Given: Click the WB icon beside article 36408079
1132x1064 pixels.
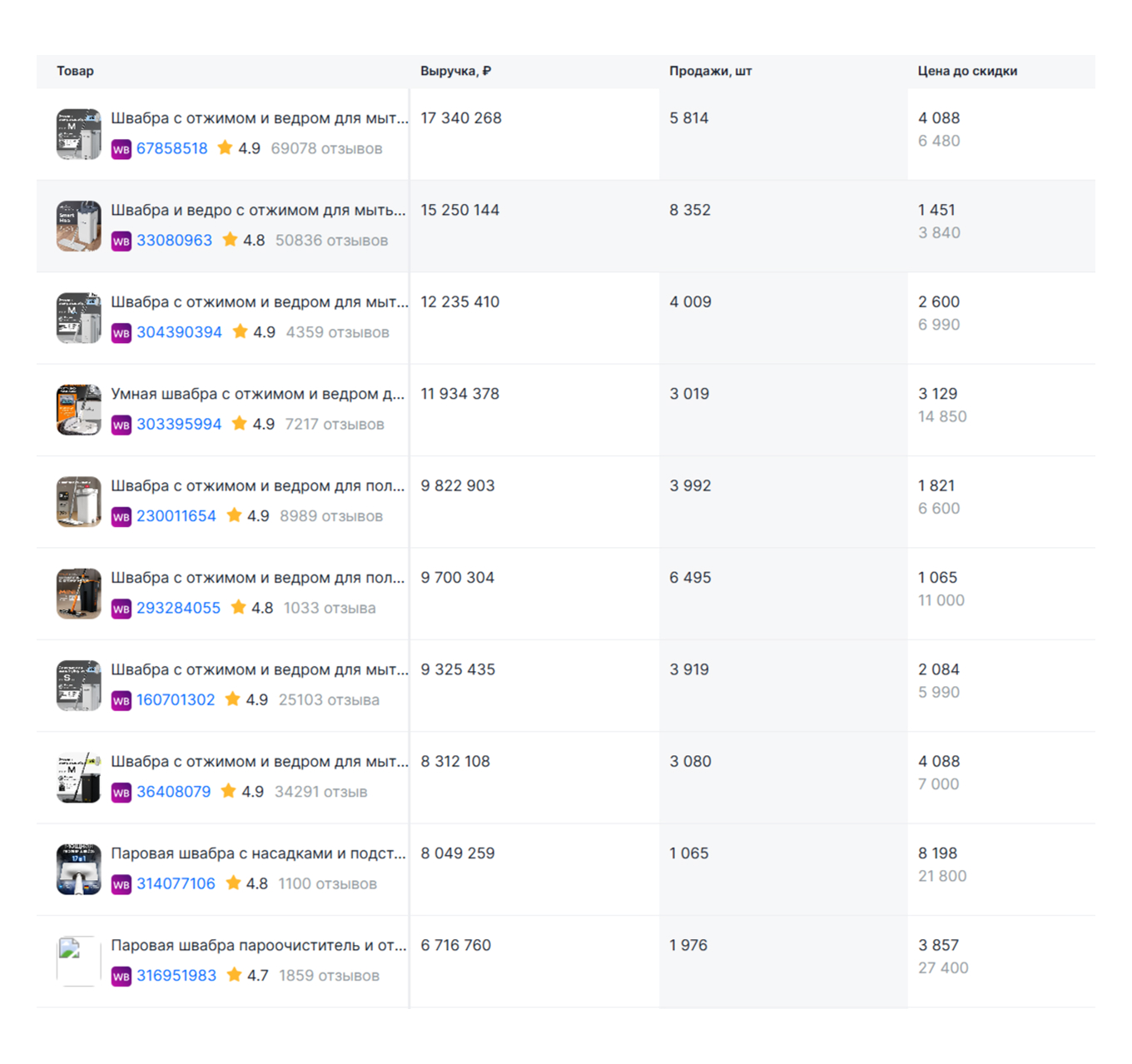Looking at the screenshot, I should tap(122, 793).
